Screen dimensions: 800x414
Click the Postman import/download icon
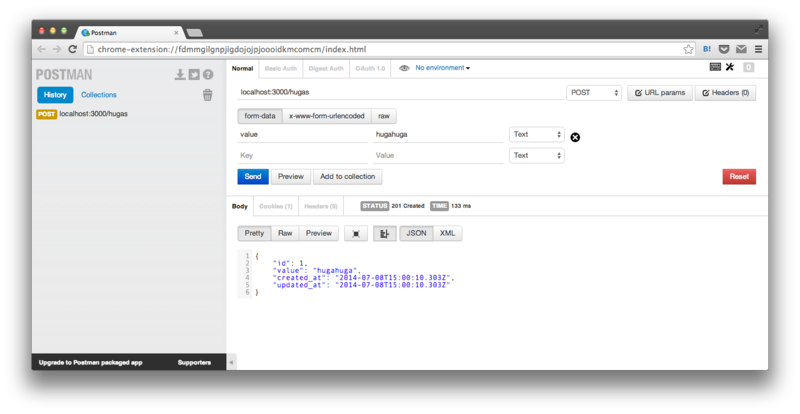[x=180, y=75]
